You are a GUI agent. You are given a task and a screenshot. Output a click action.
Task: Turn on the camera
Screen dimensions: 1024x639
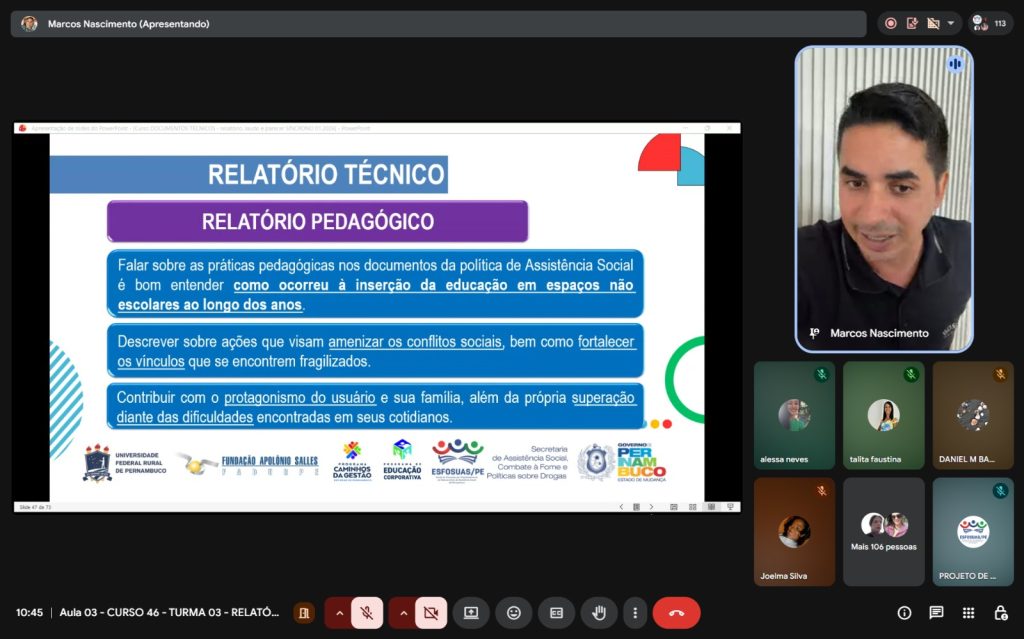pyautogui.click(x=431, y=612)
